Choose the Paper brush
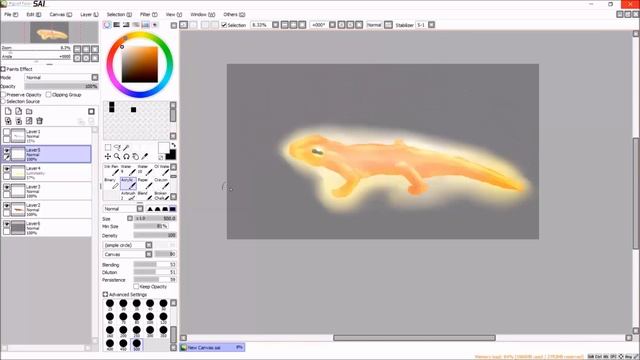The image size is (640, 360). pyautogui.click(x=145, y=183)
